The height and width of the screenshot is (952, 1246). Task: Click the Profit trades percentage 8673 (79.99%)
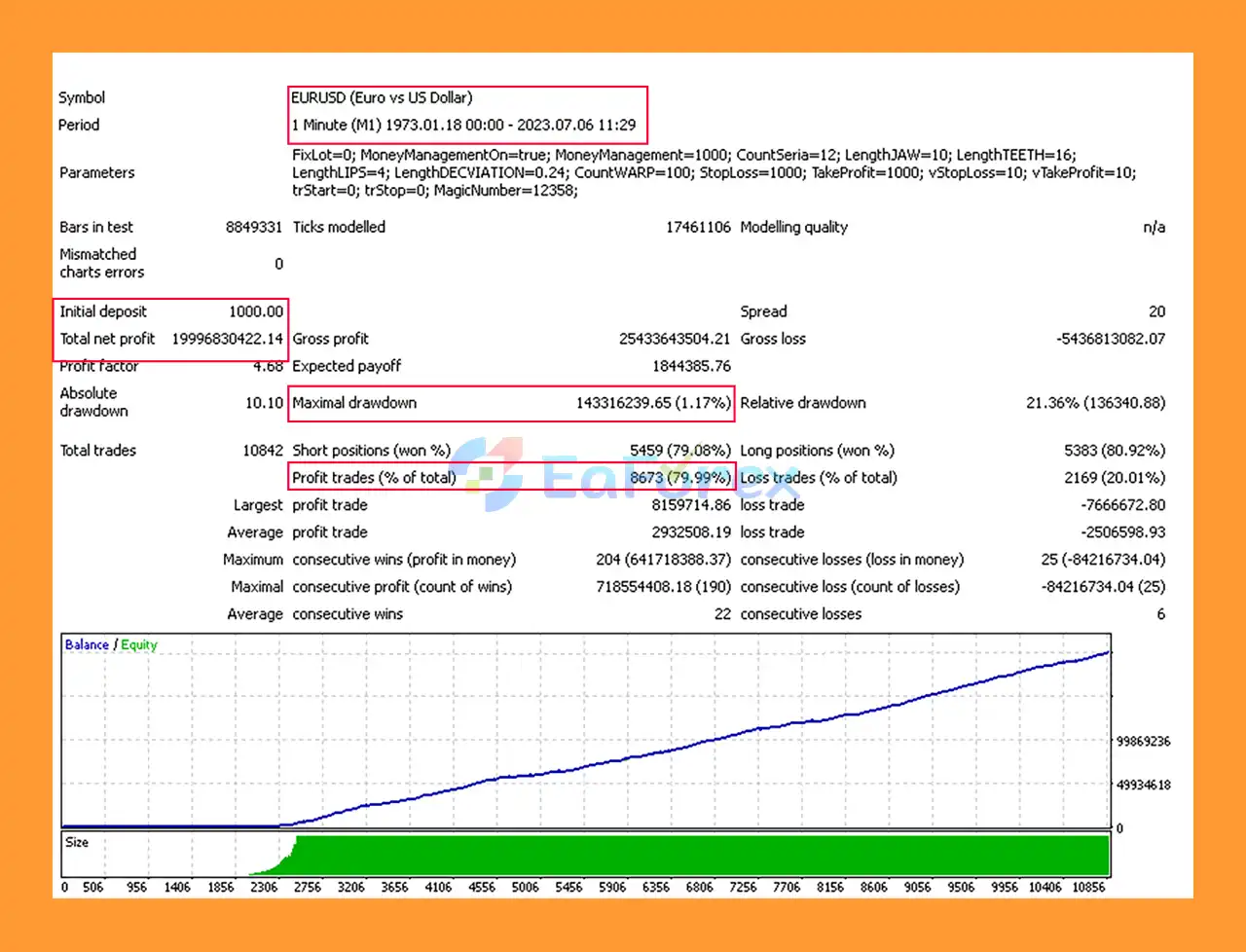point(681,477)
